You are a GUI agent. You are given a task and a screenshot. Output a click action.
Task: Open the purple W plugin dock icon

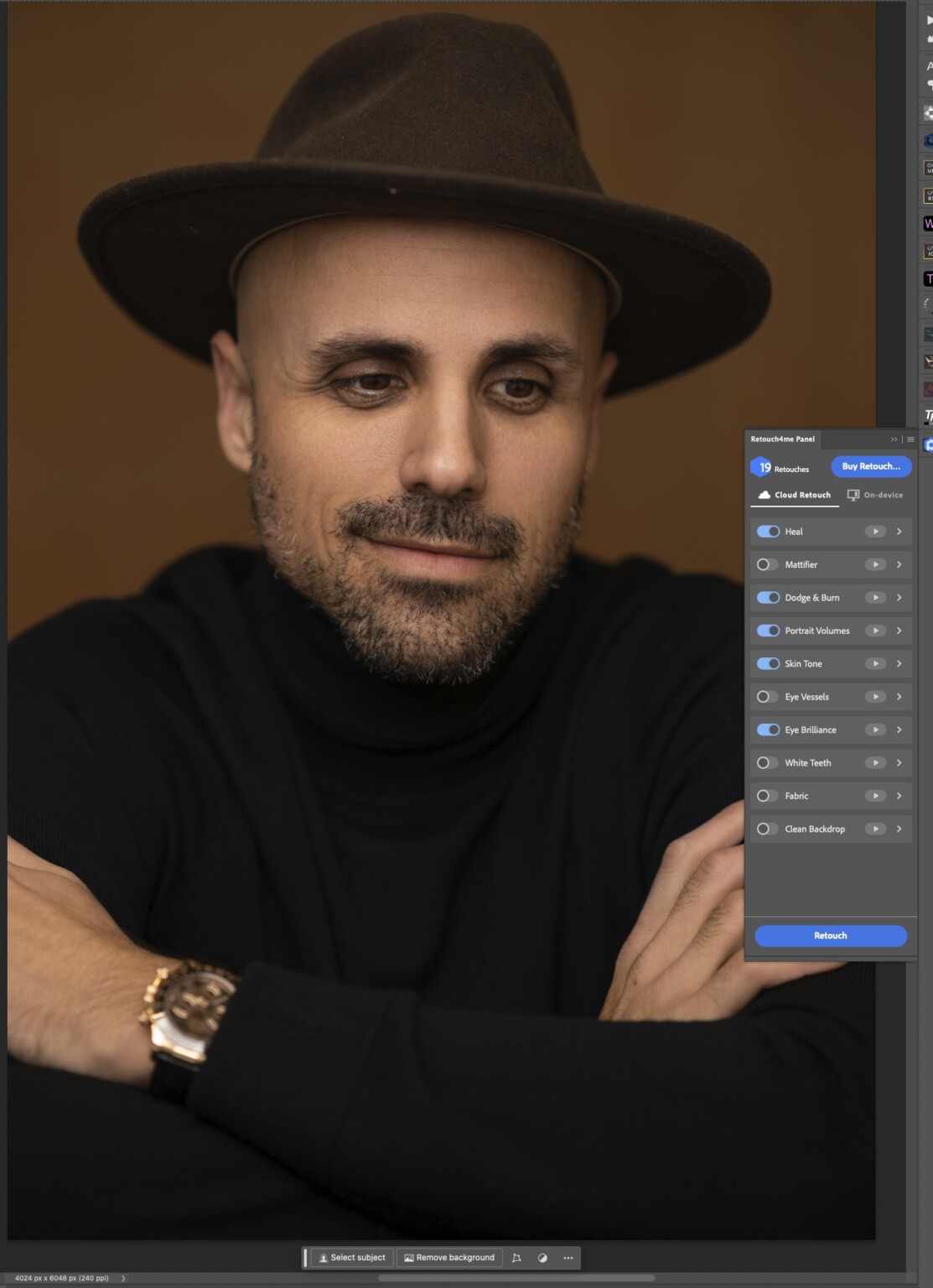coord(928,223)
